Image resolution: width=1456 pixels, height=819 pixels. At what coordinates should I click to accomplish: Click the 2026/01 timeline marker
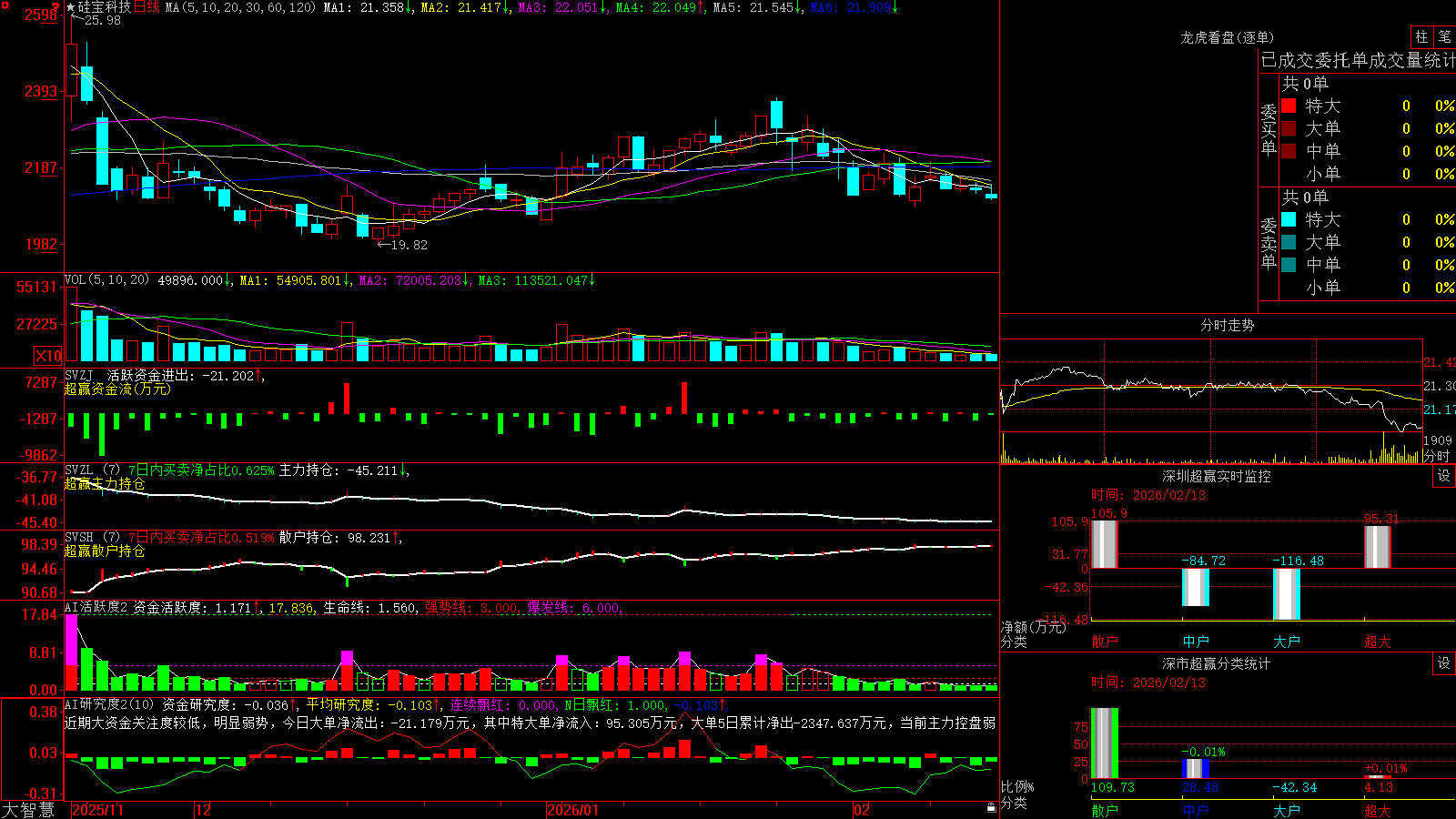pos(573,810)
